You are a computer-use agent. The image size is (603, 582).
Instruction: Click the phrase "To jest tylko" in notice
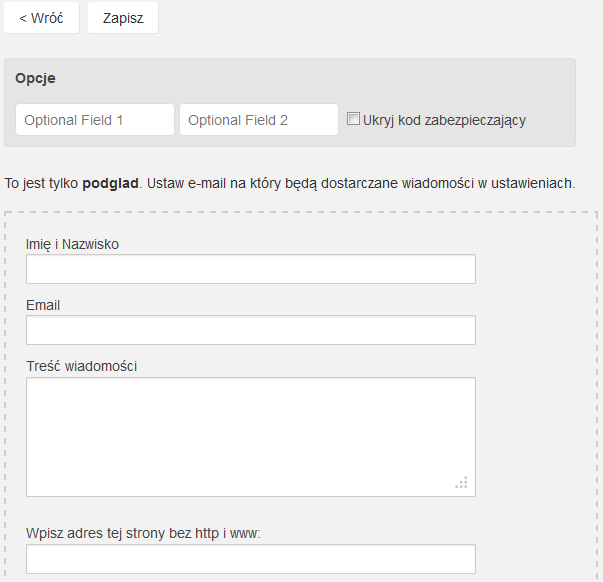(x=41, y=184)
